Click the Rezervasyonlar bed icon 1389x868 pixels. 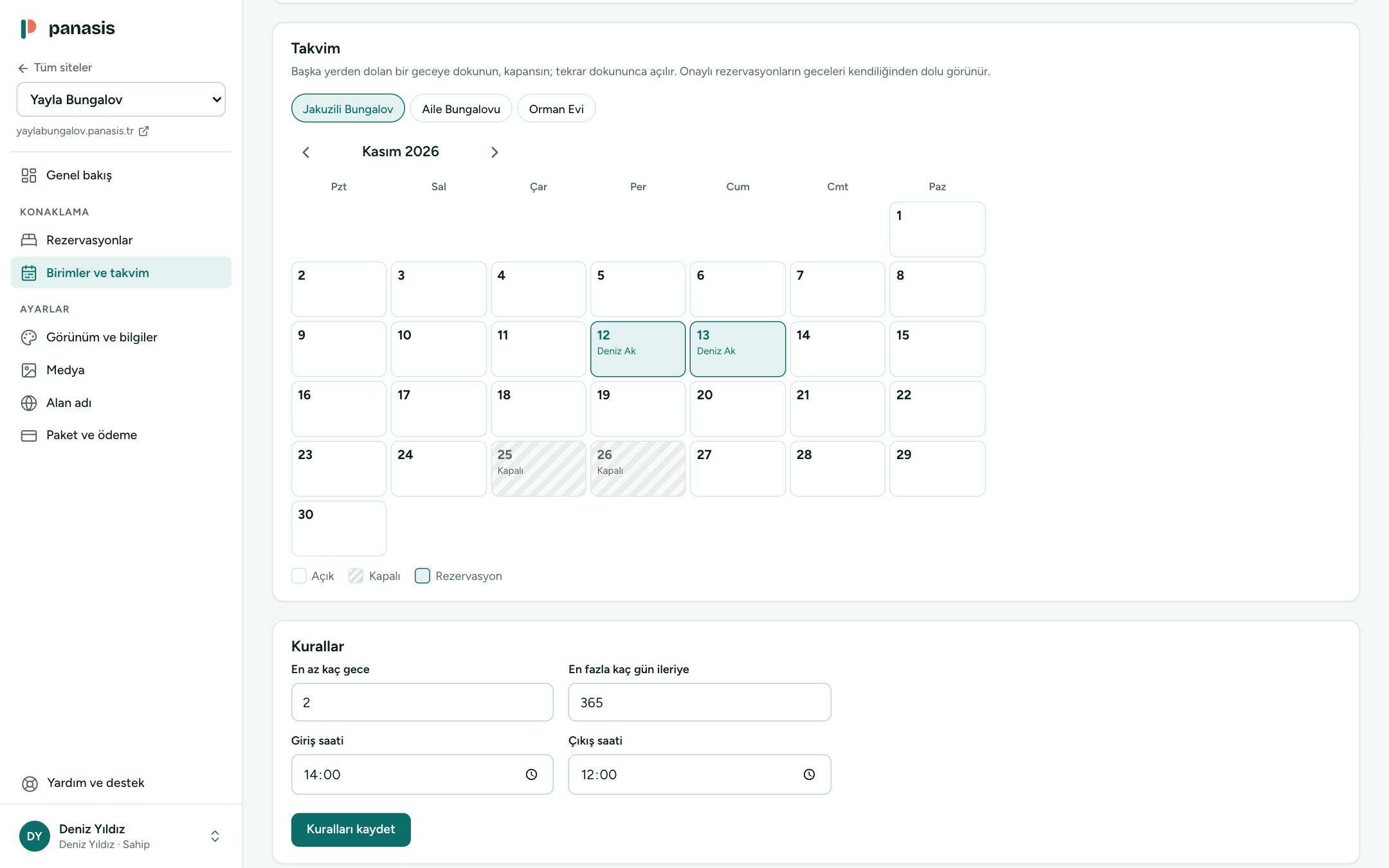coord(29,240)
